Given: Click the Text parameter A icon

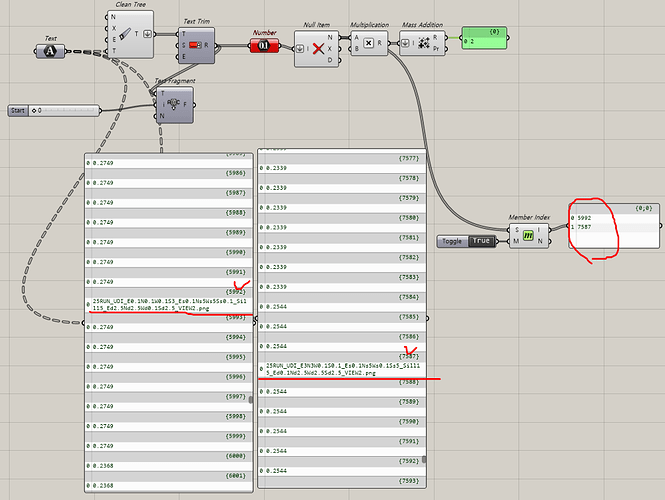Looking at the screenshot, I should pos(50,51).
